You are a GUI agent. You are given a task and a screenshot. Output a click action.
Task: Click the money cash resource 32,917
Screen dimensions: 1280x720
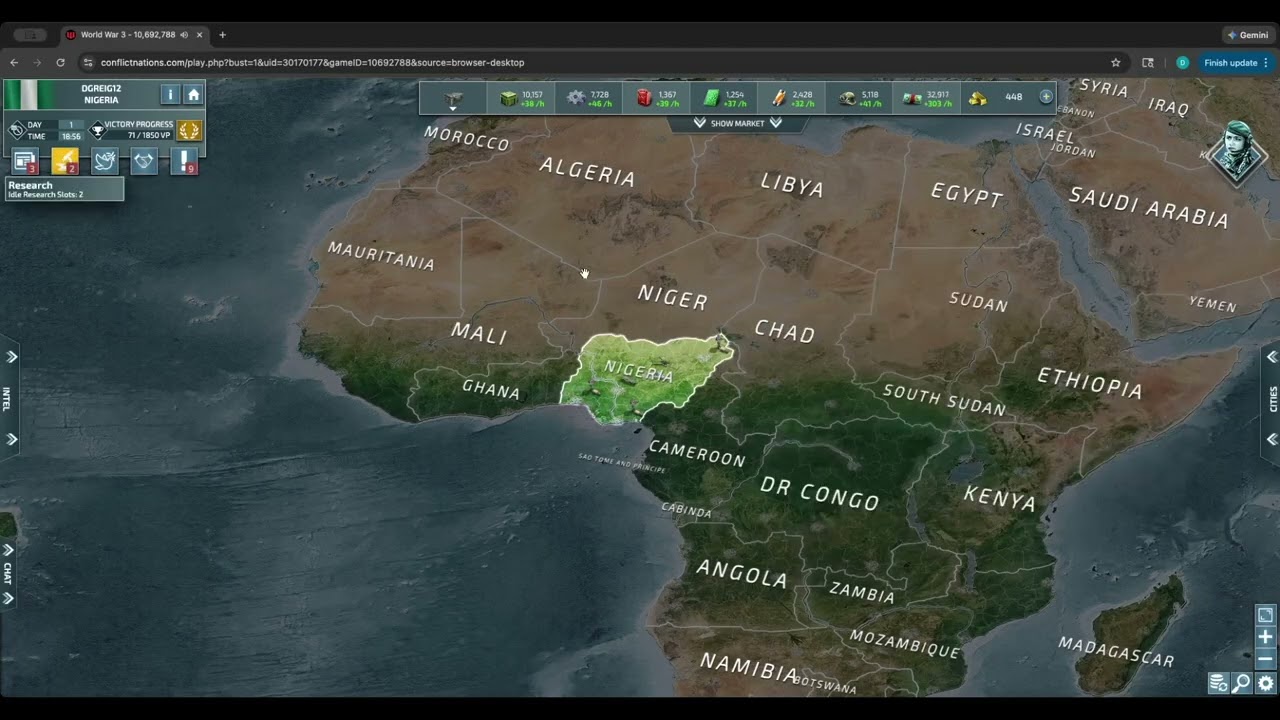tap(927, 98)
